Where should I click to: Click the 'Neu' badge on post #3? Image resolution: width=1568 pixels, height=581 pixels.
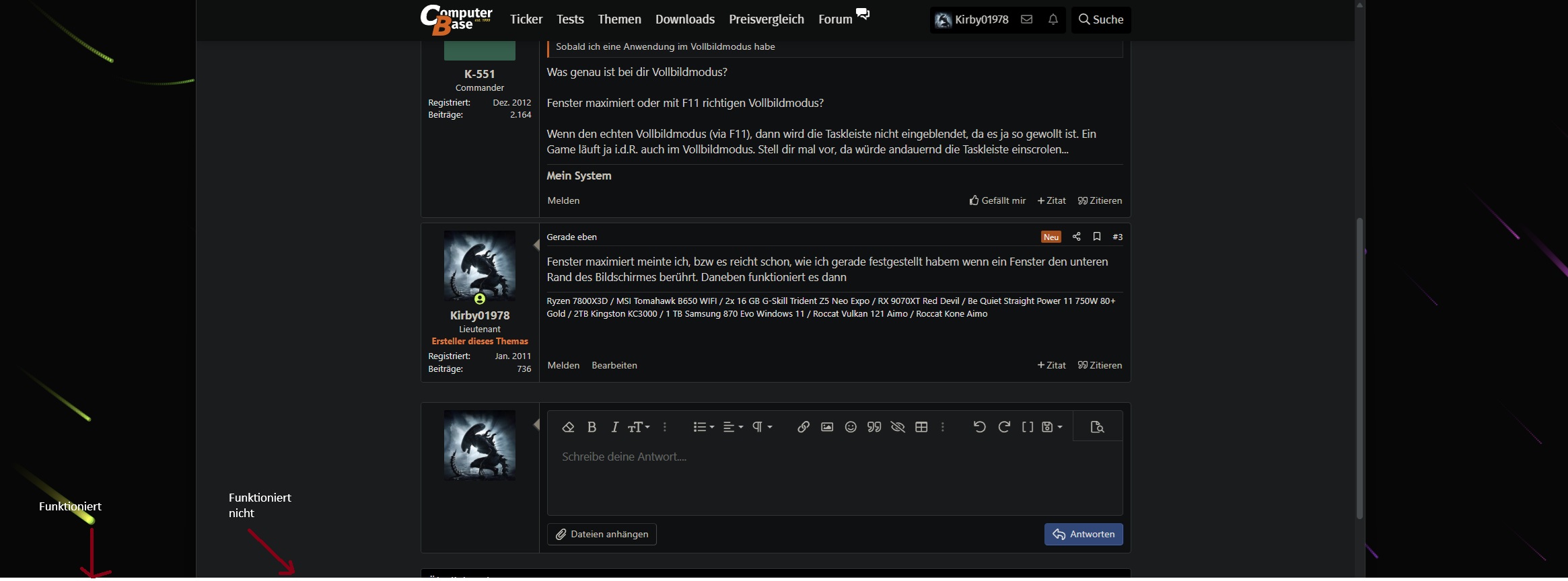pyautogui.click(x=1050, y=237)
